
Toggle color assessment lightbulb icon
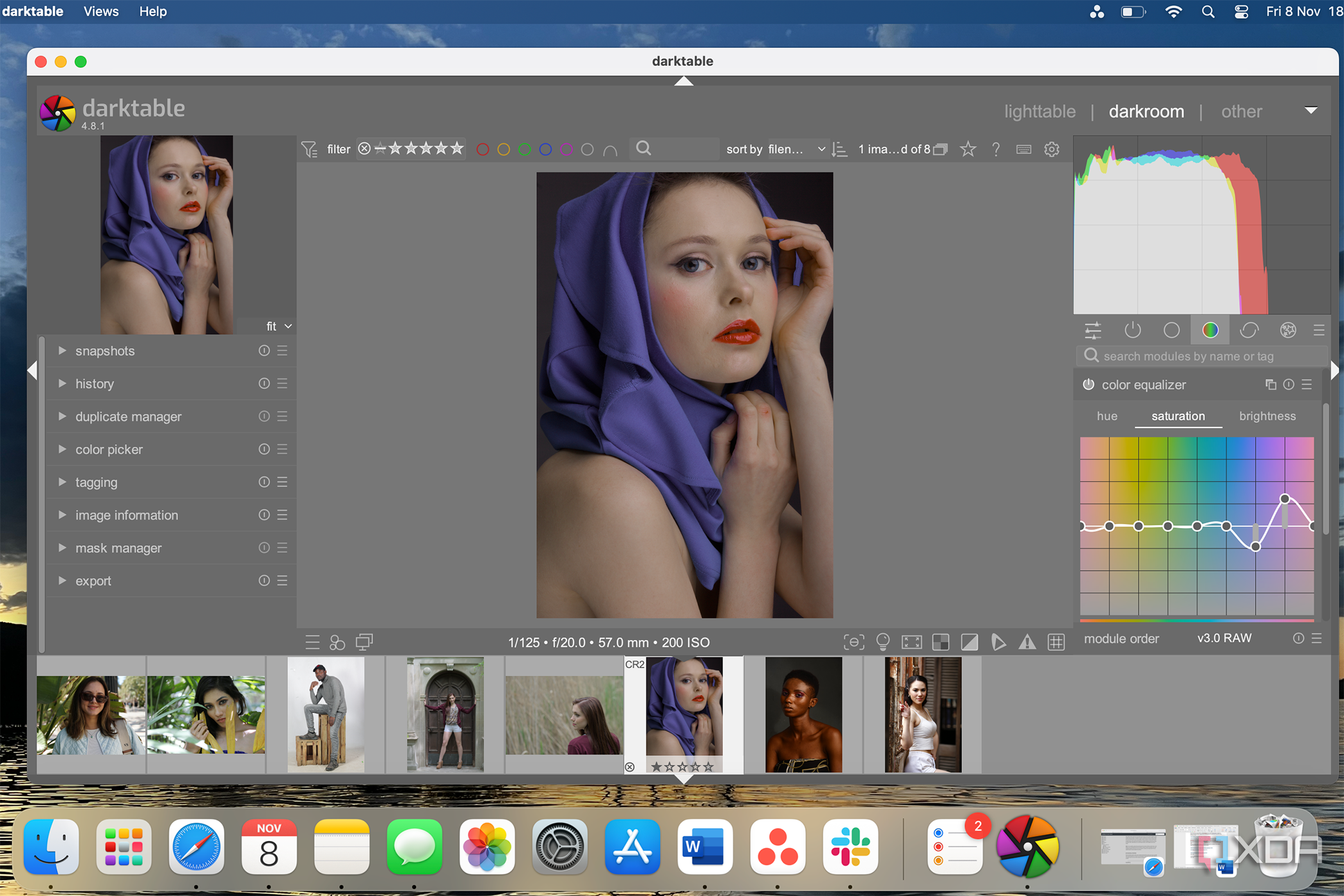[x=883, y=641]
